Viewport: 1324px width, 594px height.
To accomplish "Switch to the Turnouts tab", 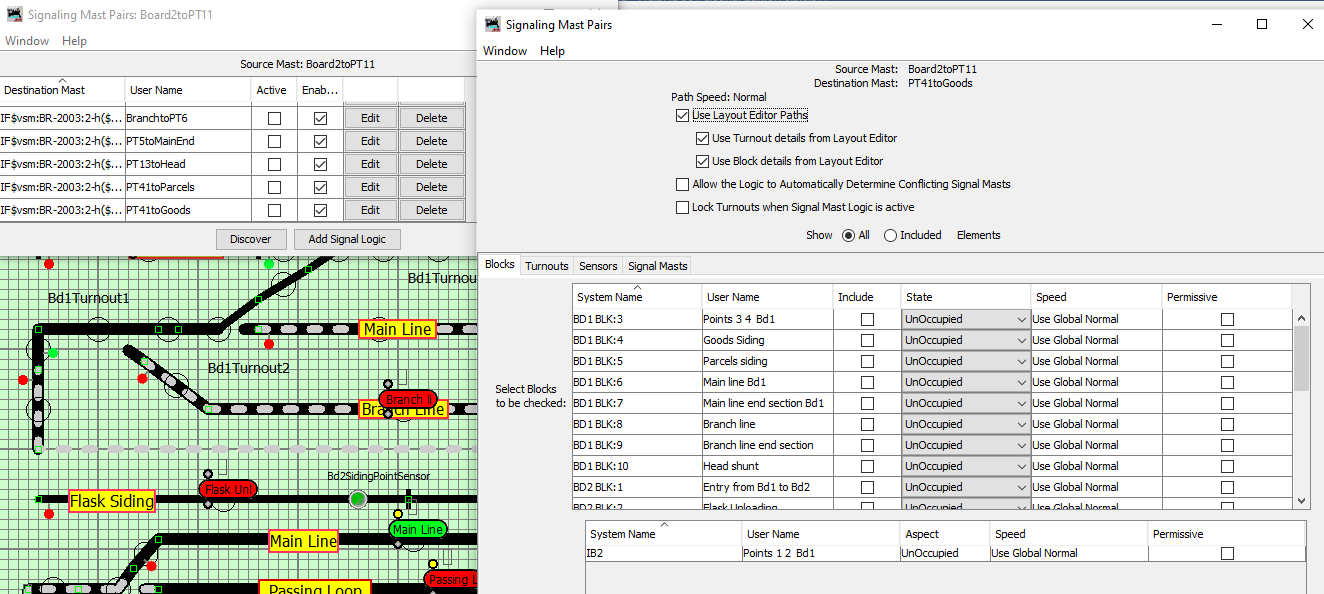I will (x=547, y=266).
